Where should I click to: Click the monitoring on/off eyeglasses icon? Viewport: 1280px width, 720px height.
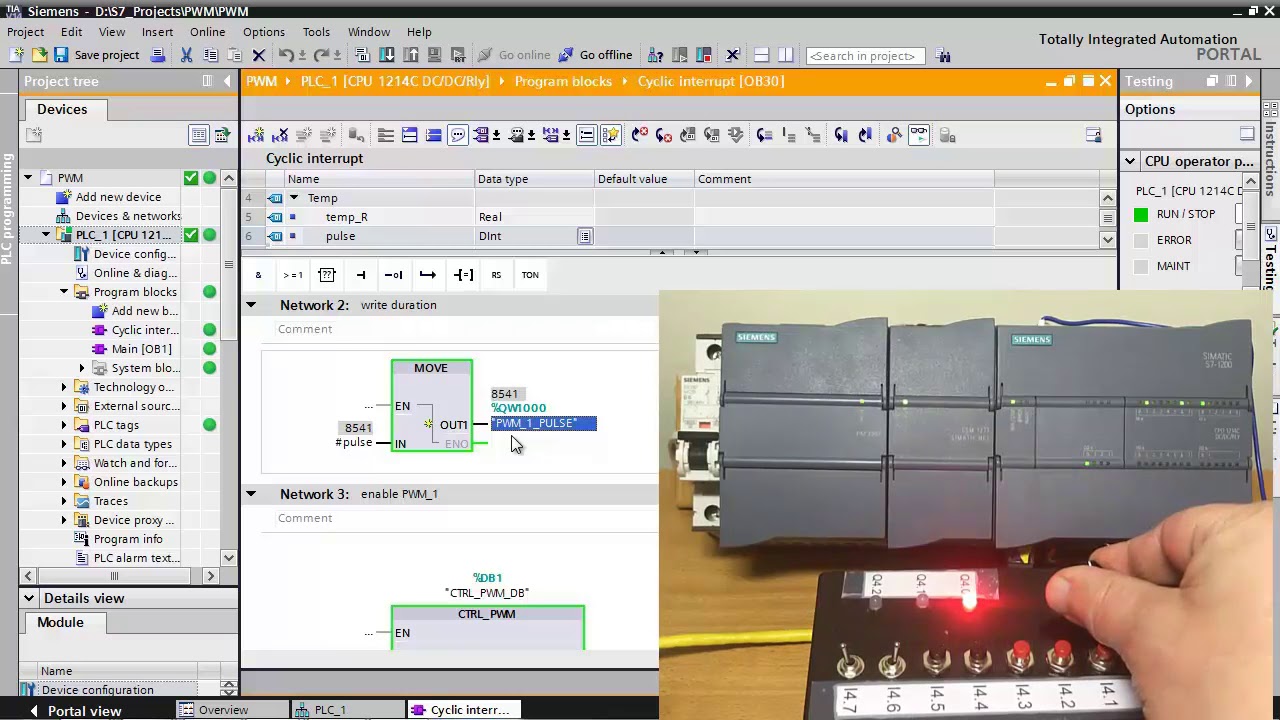point(918,135)
